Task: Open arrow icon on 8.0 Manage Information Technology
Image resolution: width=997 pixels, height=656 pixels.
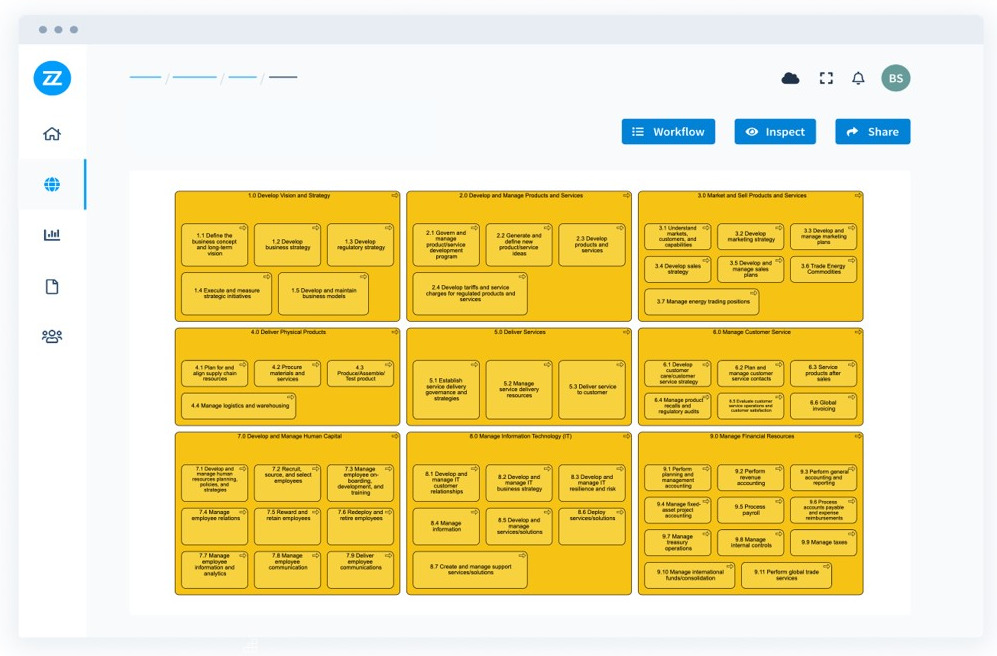Action: tap(626, 437)
